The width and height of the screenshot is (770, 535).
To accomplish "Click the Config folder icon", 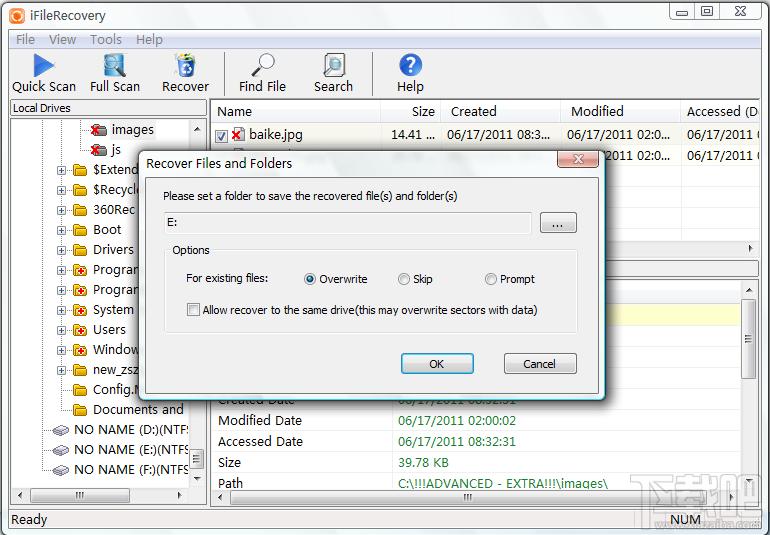I will [80, 390].
